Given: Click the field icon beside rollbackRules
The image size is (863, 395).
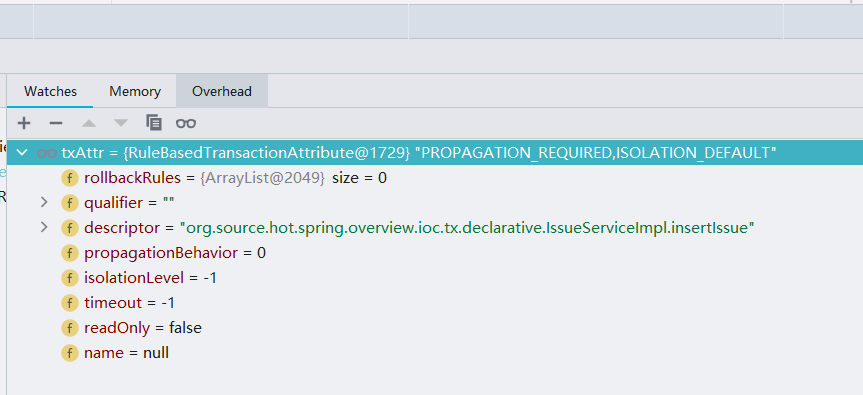Looking at the screenshot, I should 69,178.
